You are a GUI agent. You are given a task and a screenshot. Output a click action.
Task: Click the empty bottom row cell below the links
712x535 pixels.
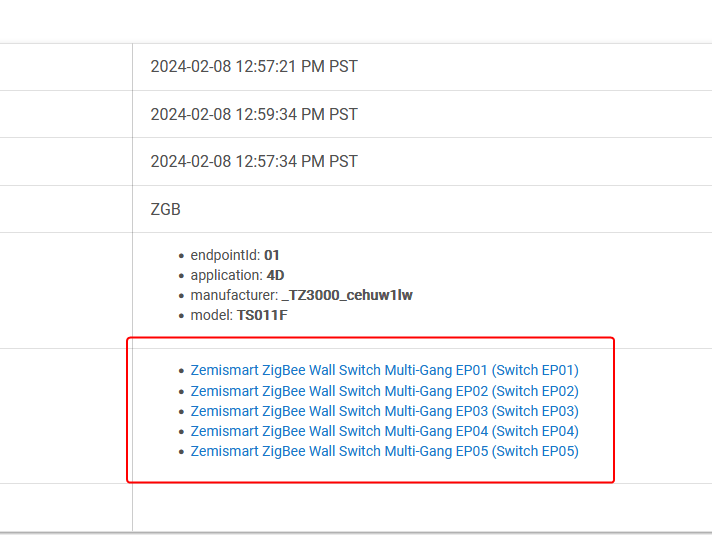422,507
